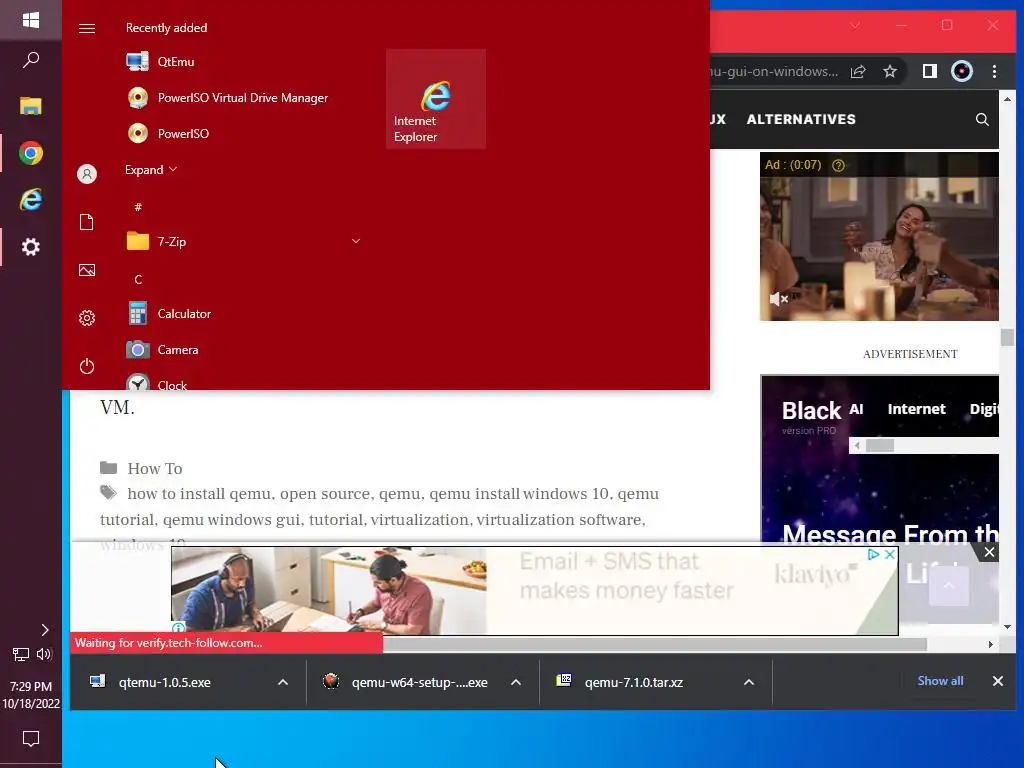Open the network icon in system tray

click(x=20, y=654)
